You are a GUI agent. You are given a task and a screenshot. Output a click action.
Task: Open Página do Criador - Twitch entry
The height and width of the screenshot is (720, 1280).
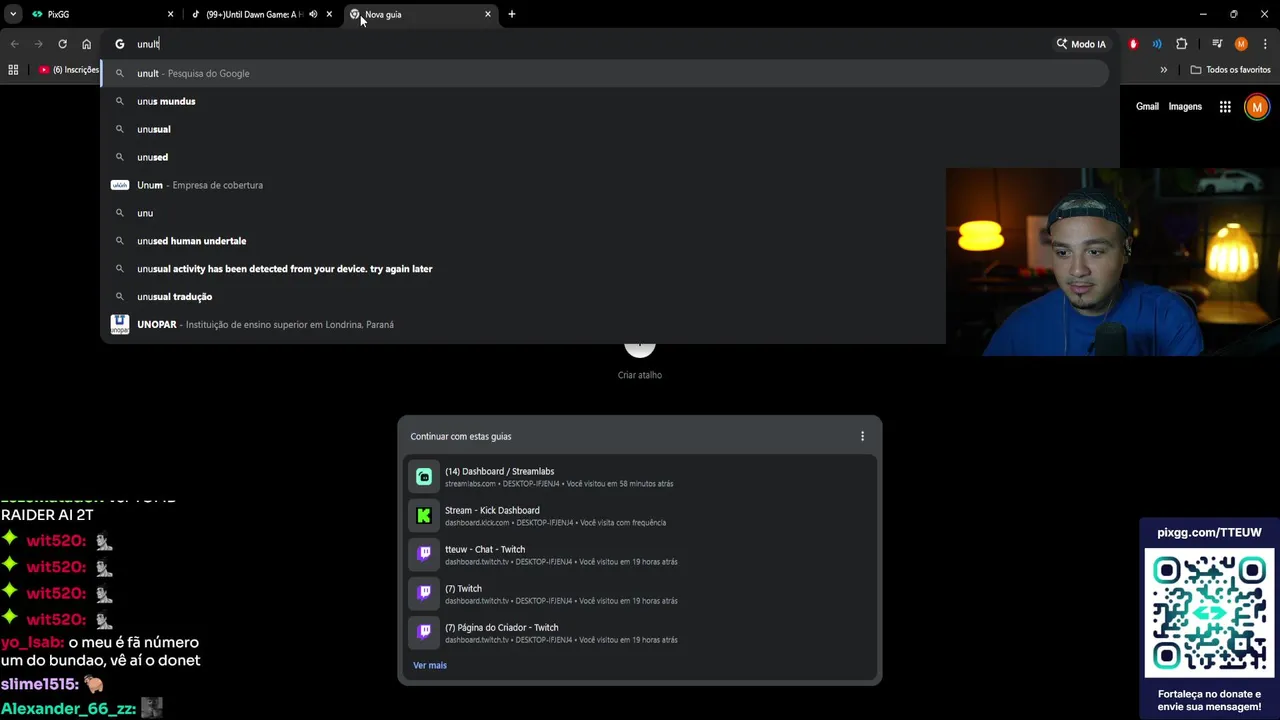coord(640,633)
